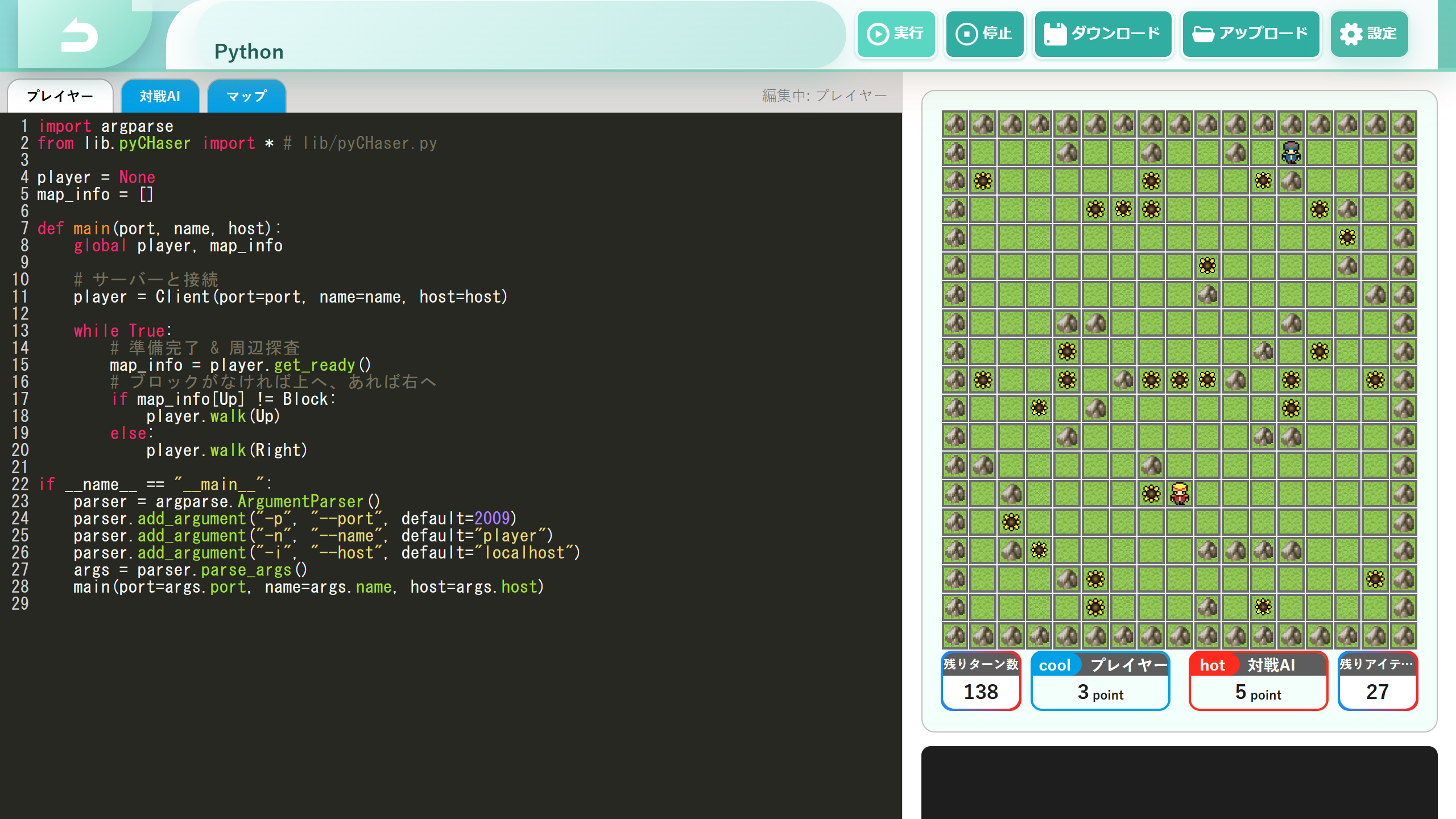The width and height of the screenshot is (1456, 819).
Task: Click 'def main(port, name, host):' line
Action: tap(159, 228)
